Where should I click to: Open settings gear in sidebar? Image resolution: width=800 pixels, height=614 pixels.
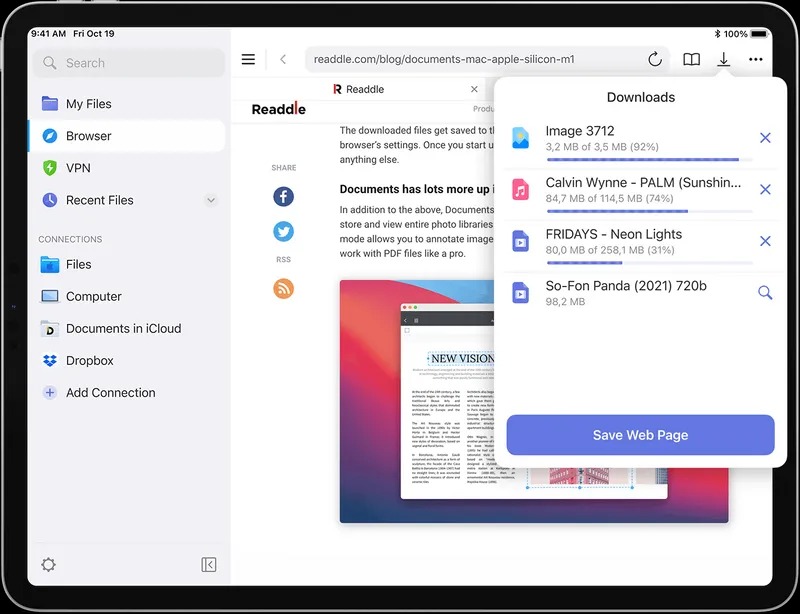pos(48,565)
